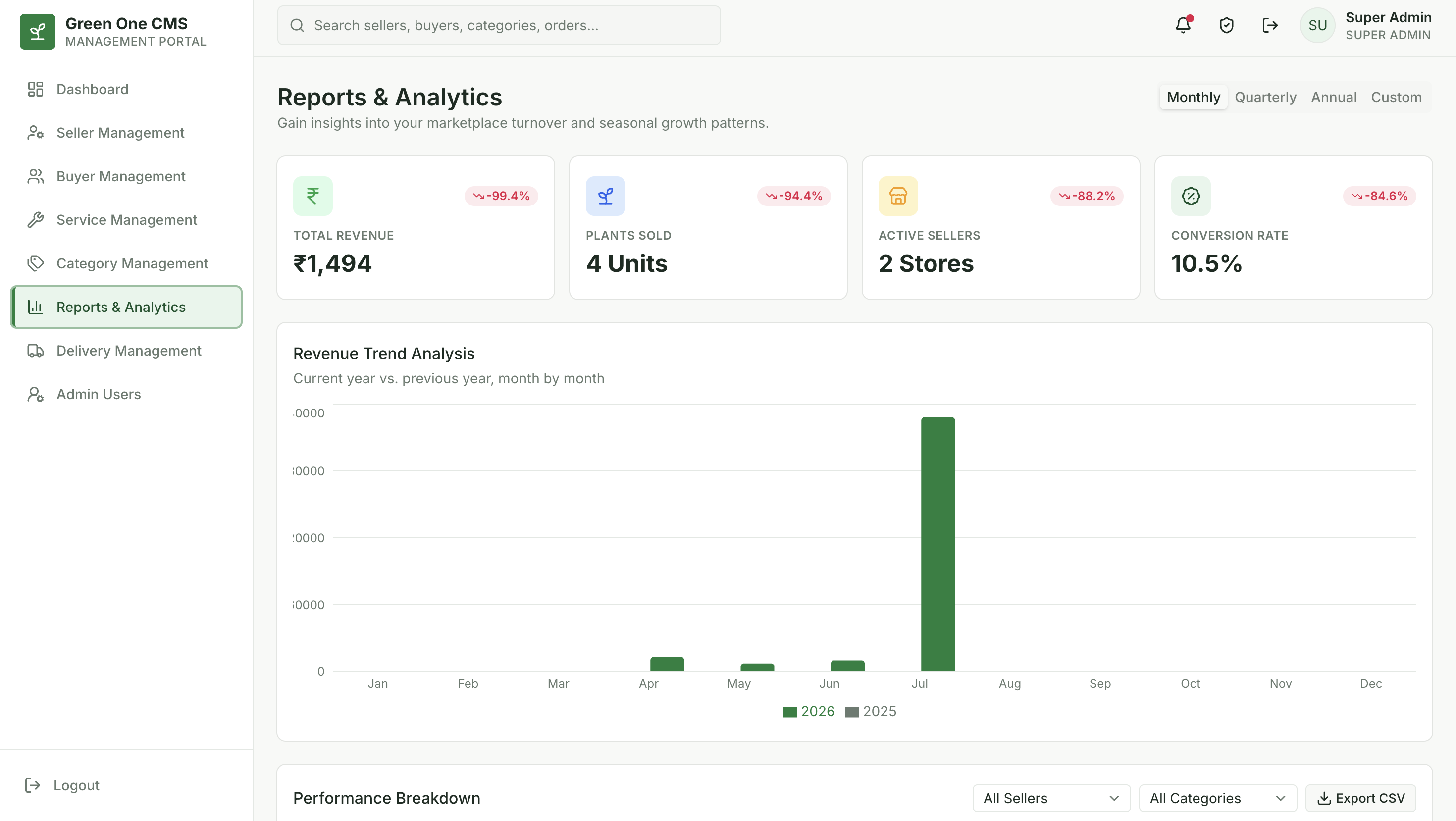Screen dimensions: 1456x821
Task: Toggle the 2026 legend series
Action: [808, 712]
